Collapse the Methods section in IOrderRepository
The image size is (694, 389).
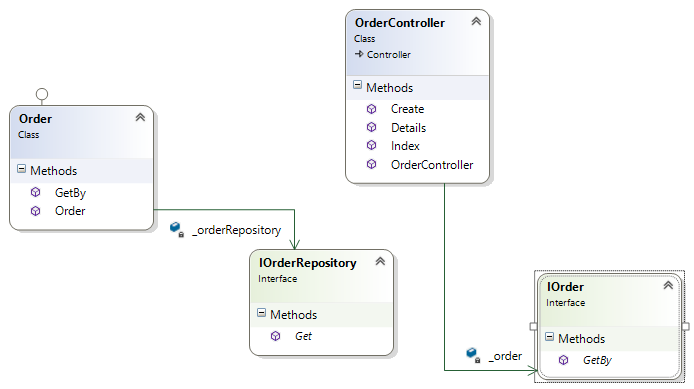(x=262, y=313)
